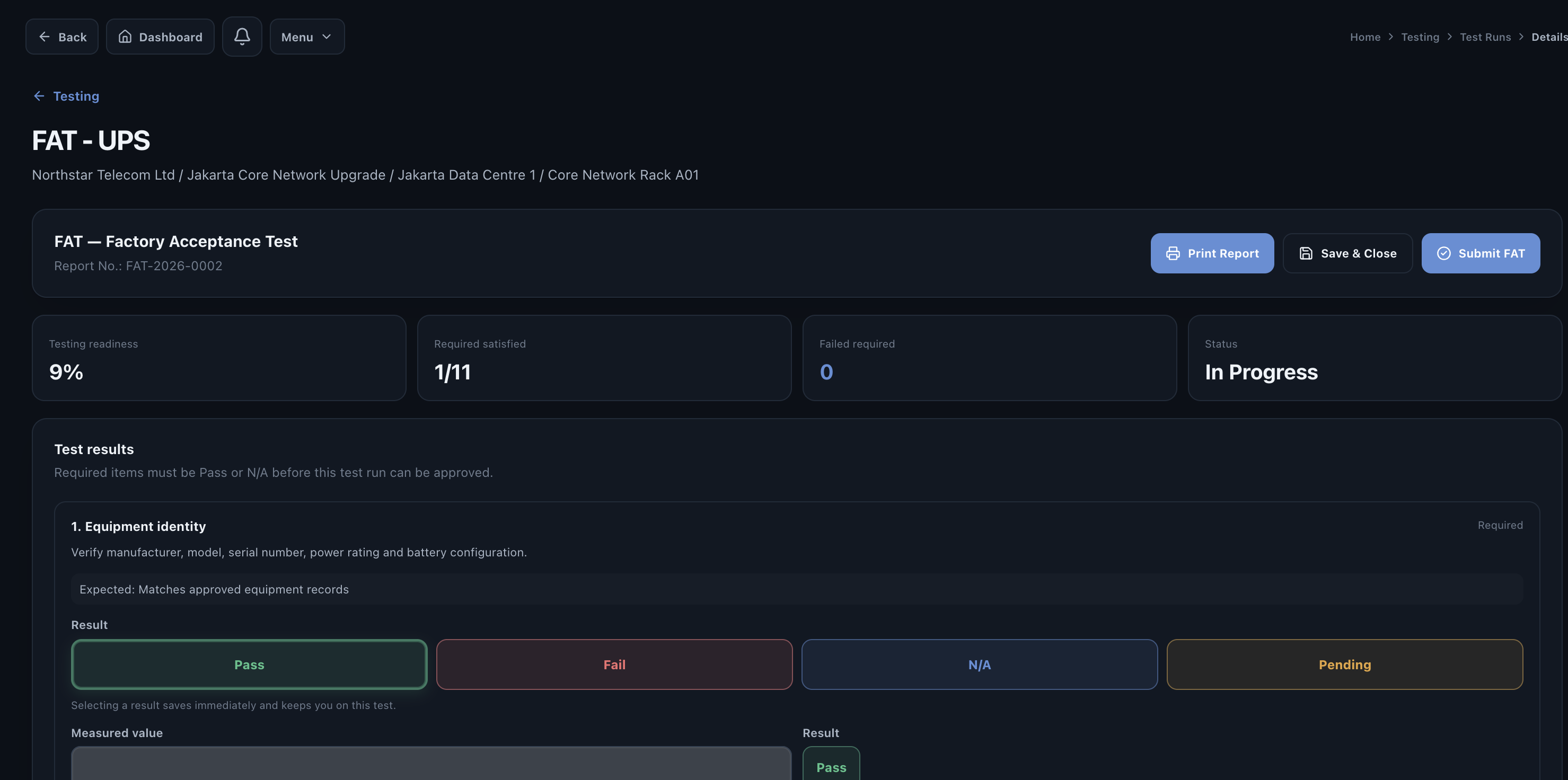Viewport: 1568px width, 780px height.
Task: Submit the FAT with Submit FAT button
Action: click(1481, 253)
